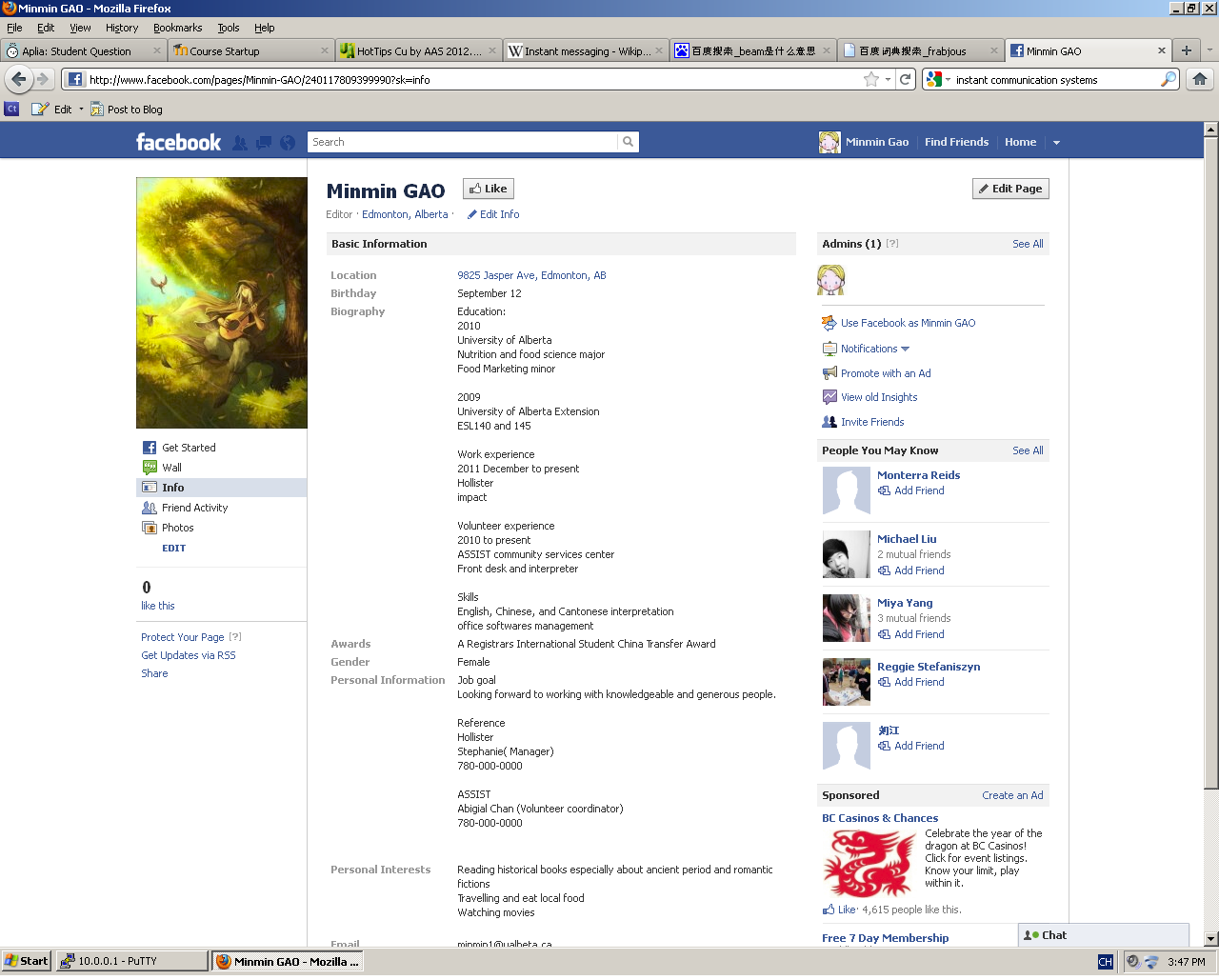Click the browser URL address field
The width and height of the screenshot is (1219, 980).
pyautogui.click(x=473, y=79)
